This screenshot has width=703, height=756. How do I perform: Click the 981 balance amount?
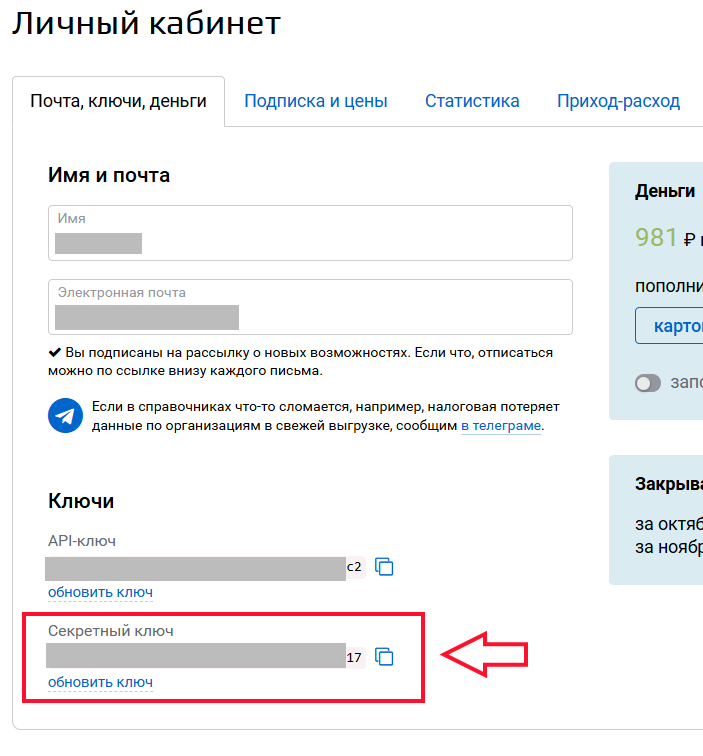point(656,237)
